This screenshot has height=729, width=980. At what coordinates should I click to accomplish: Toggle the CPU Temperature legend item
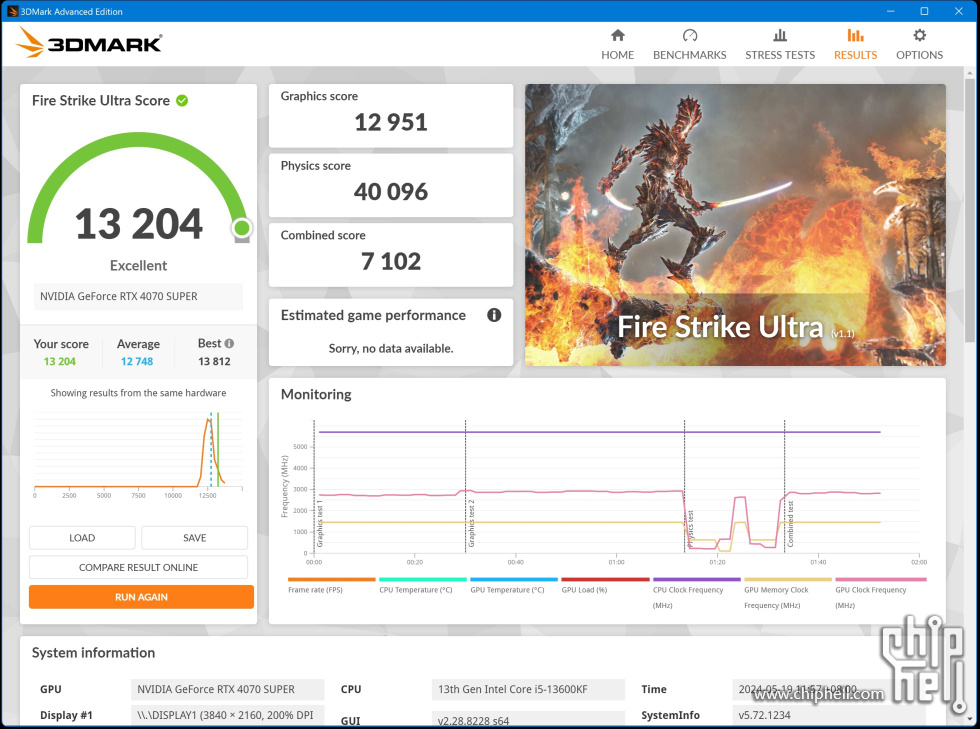click(422, 586)
